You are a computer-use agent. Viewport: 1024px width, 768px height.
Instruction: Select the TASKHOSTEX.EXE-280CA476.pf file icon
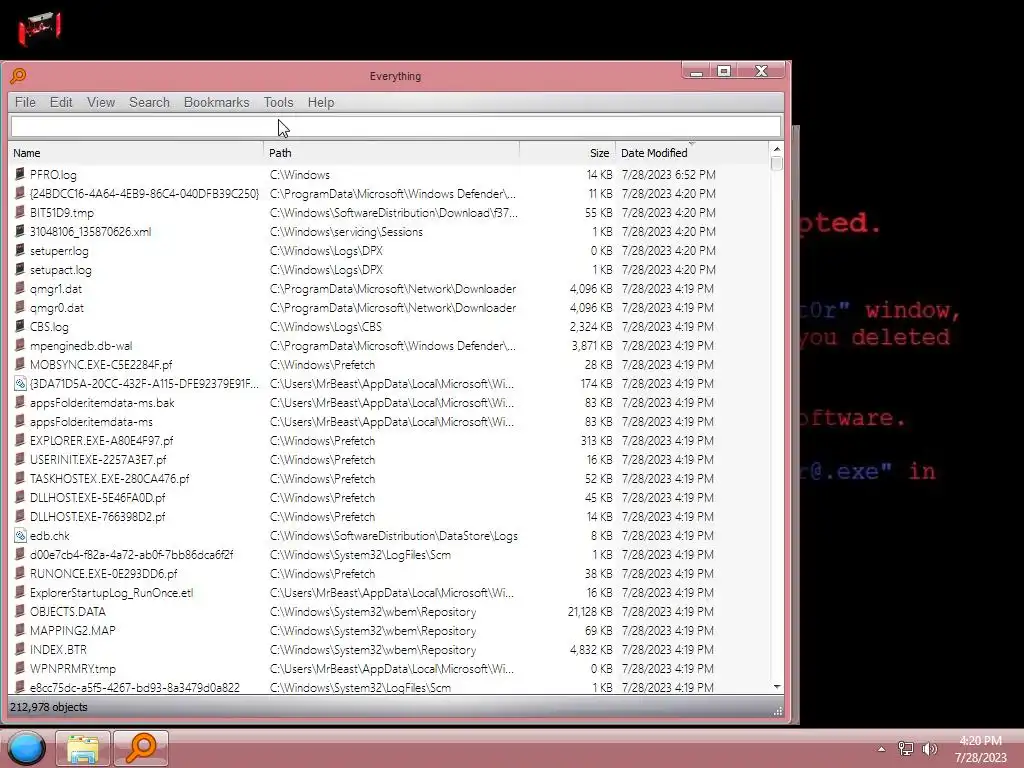(20, 478)
